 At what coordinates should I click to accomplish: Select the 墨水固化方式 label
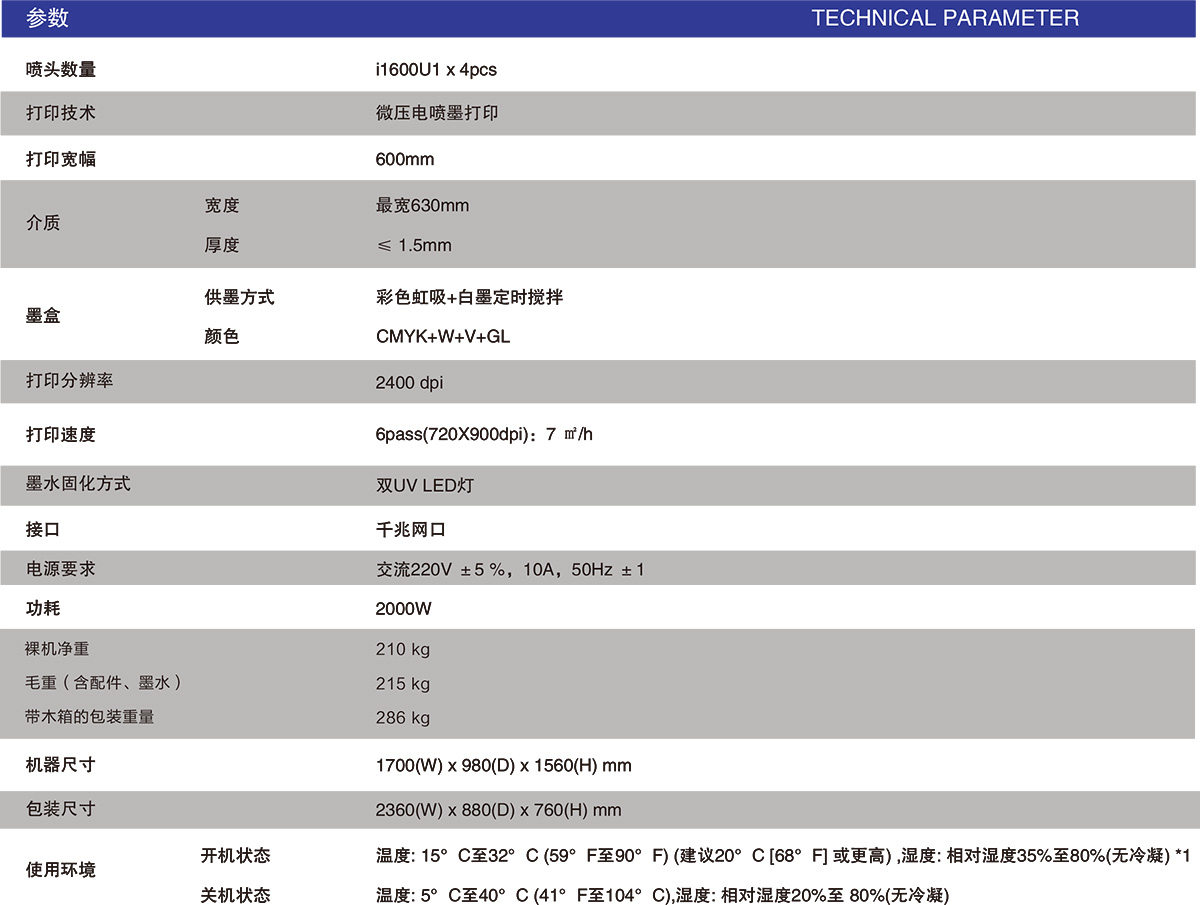click(x=78, y=484)
